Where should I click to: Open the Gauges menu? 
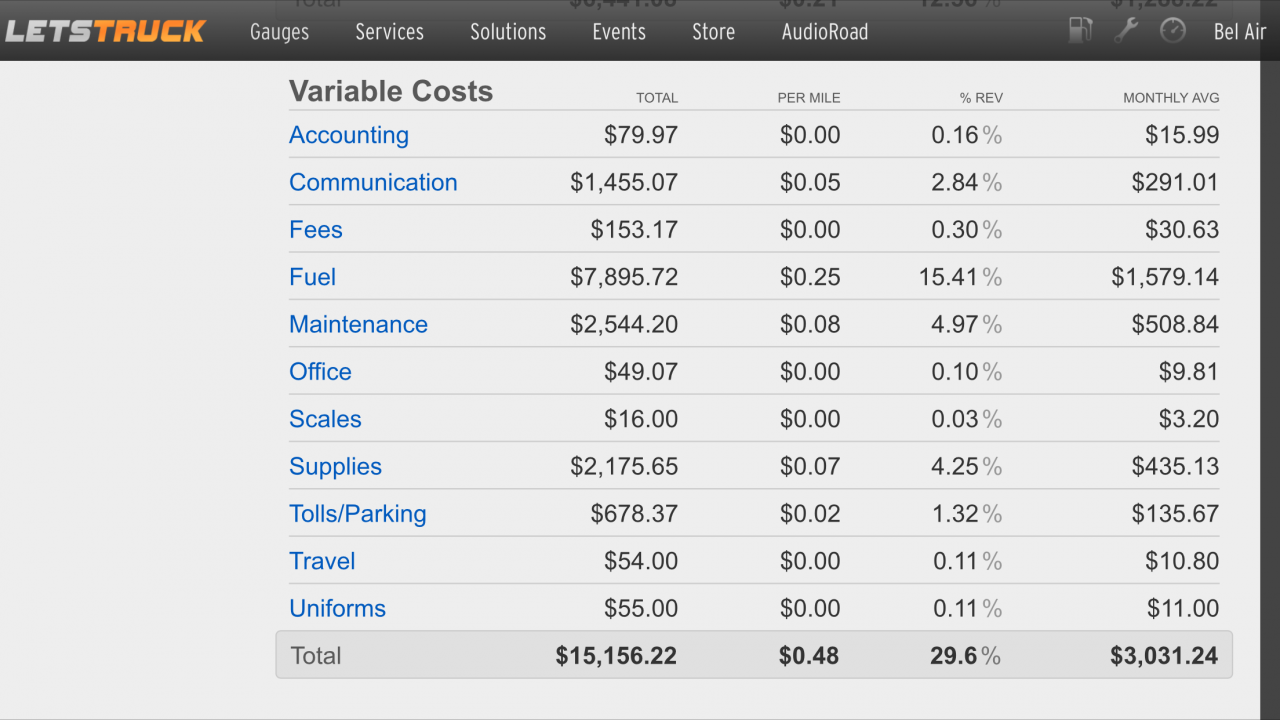[279, 32]
